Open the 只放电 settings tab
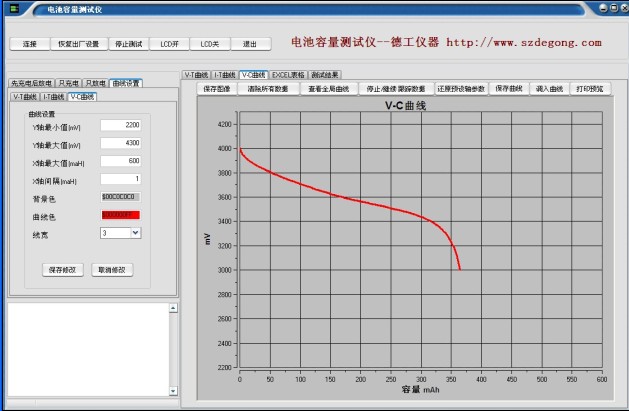629x411 pixels. pos(95,83)
